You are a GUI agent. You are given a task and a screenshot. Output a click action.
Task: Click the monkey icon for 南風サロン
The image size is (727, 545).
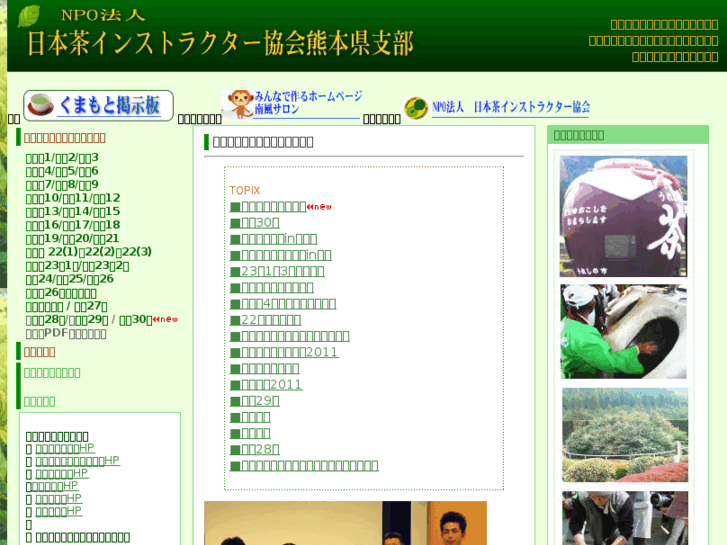(x=239, y=104)
